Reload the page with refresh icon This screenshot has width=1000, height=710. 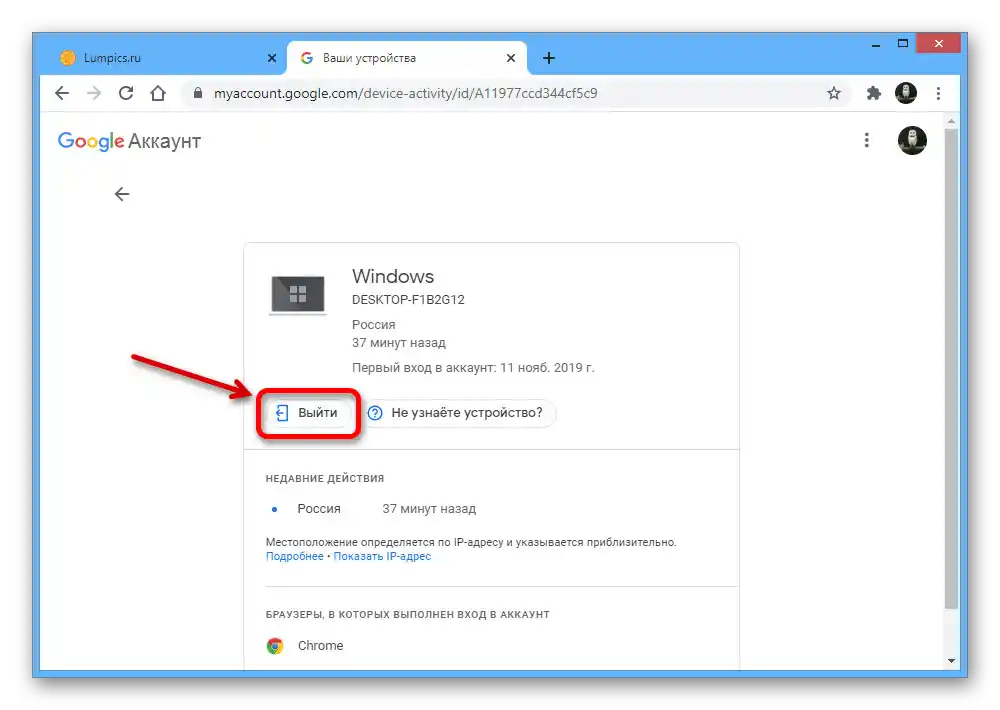click(126, 93)
